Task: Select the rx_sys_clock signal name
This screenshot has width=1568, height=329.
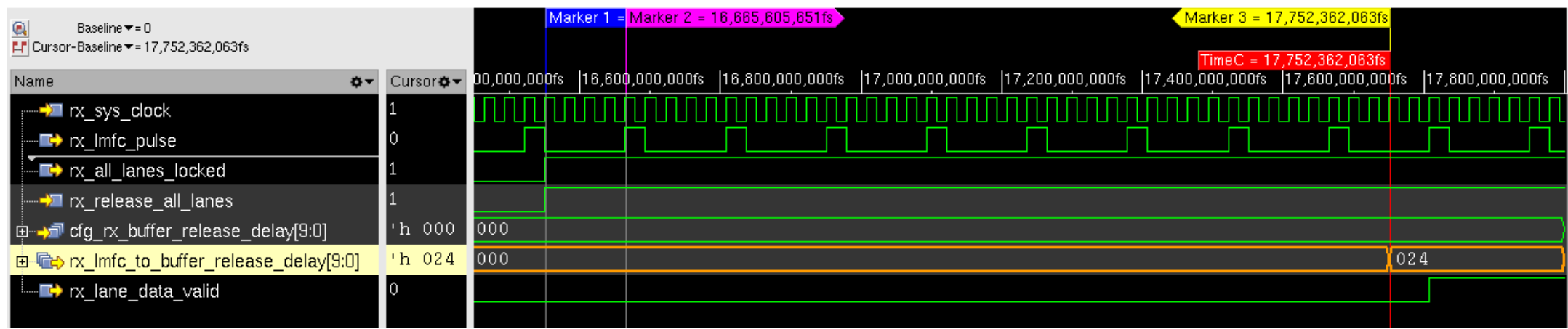Action: [120, 110]
